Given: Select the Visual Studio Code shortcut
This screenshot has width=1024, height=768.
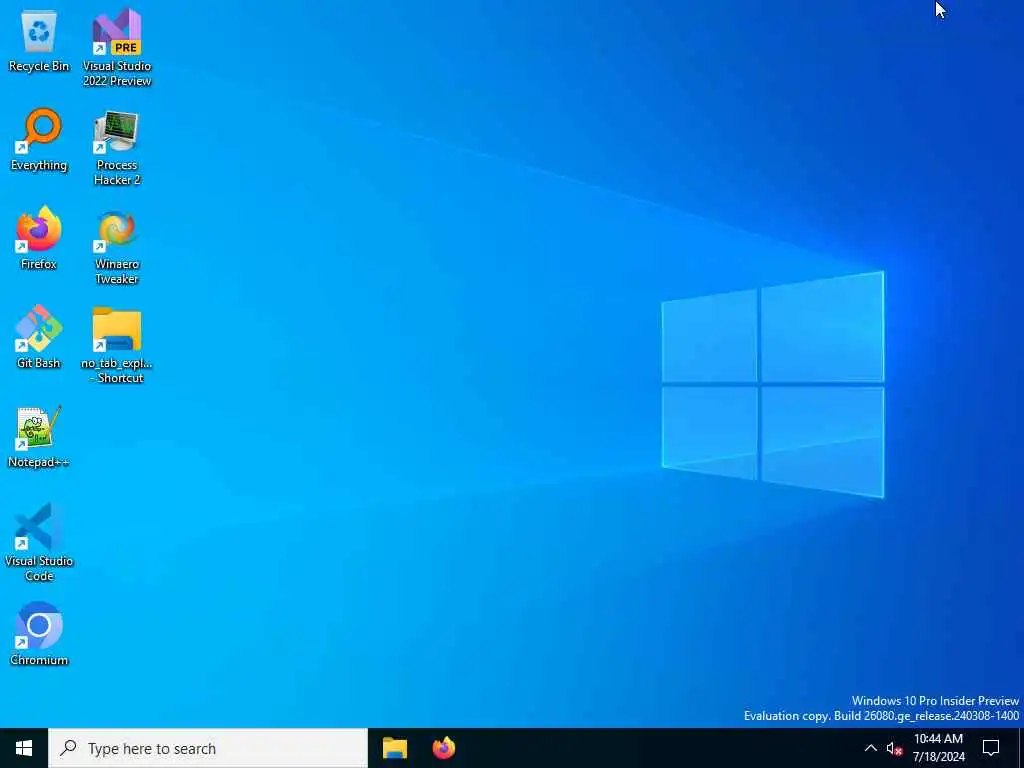Looking at the screenshot, I should coord(39,542).
